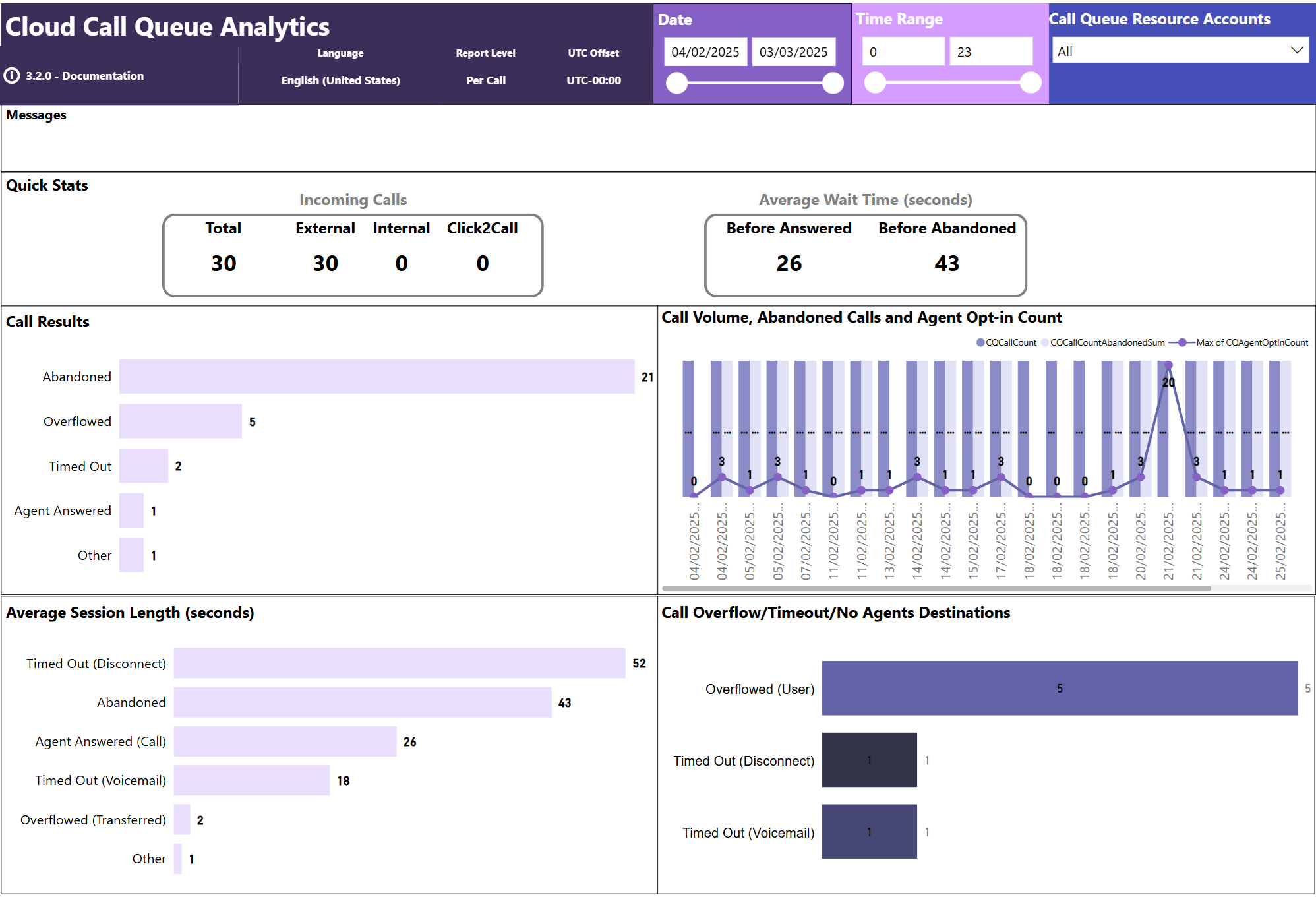Click the Time Range start field showing 0
The width and height of the screenshot is (1316, 897).
tap(903, 52)
